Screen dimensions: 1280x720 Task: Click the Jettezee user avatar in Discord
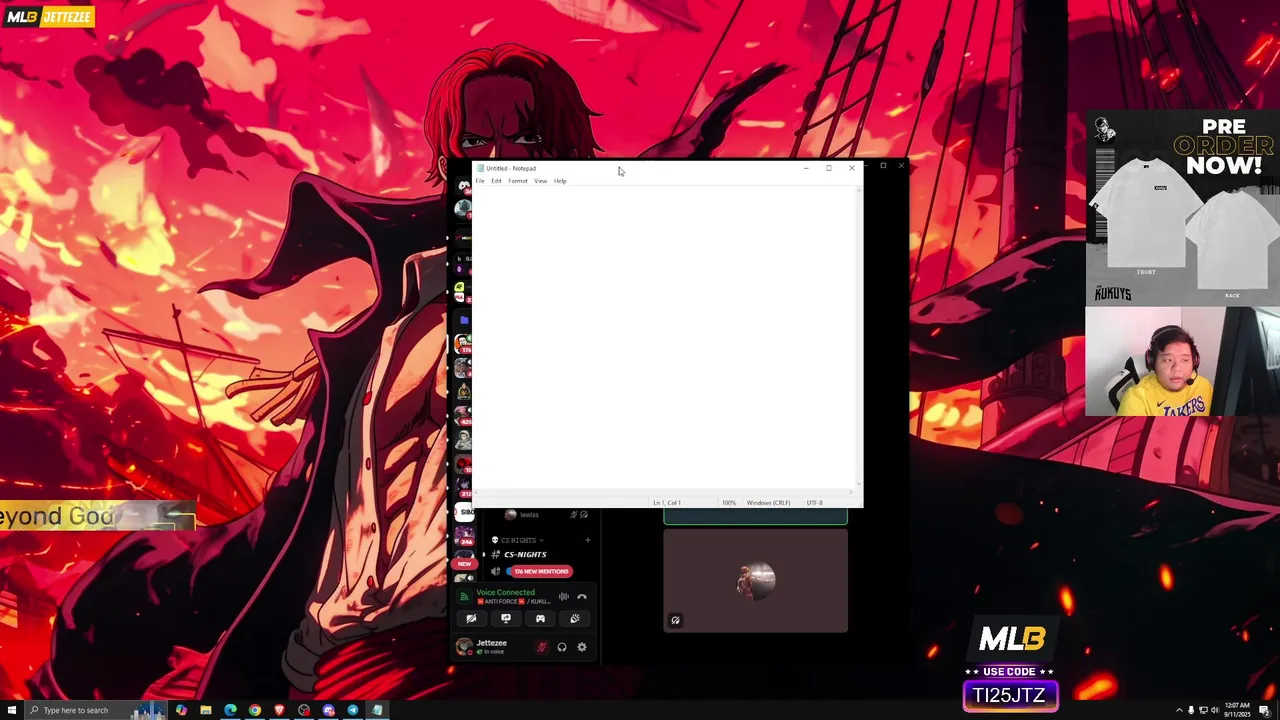click(464, 647)
